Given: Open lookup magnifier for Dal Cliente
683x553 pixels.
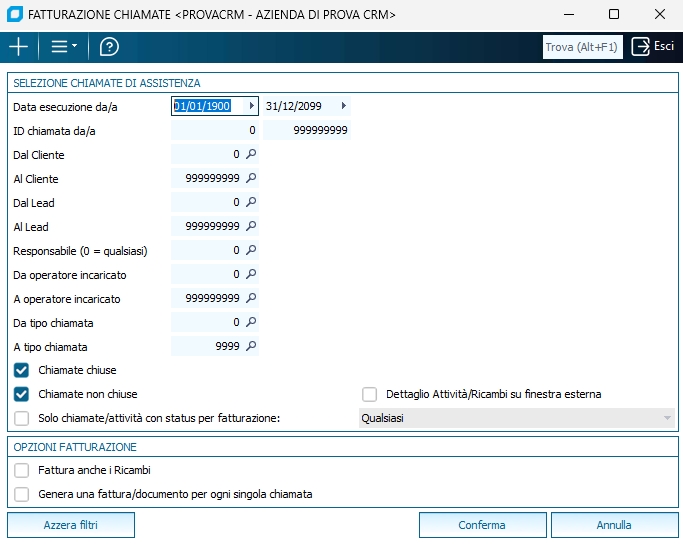Looking at the screenshot, I should coord(251,154).
